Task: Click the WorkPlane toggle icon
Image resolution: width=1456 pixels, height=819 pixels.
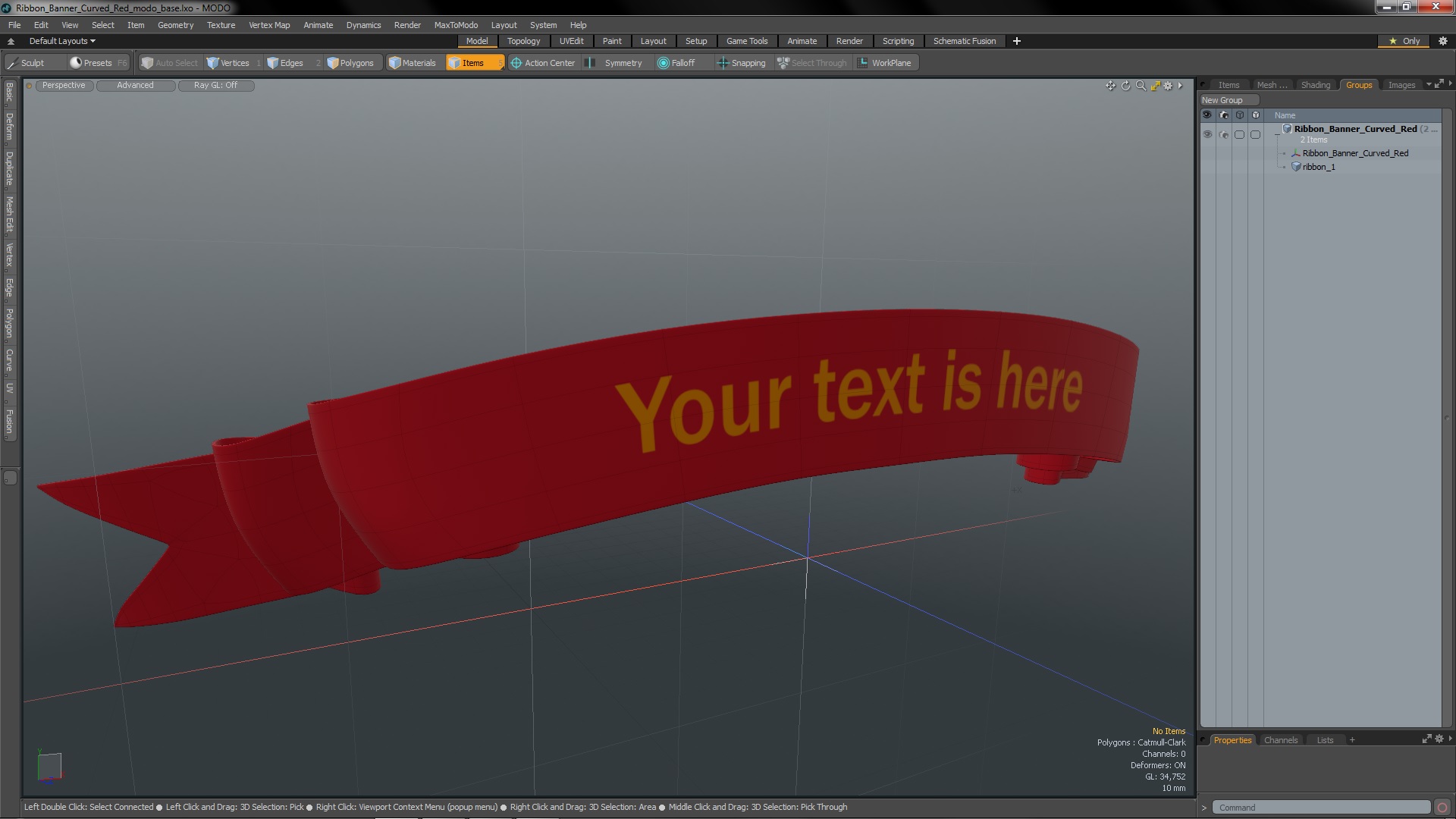Action: click(863, 63)
